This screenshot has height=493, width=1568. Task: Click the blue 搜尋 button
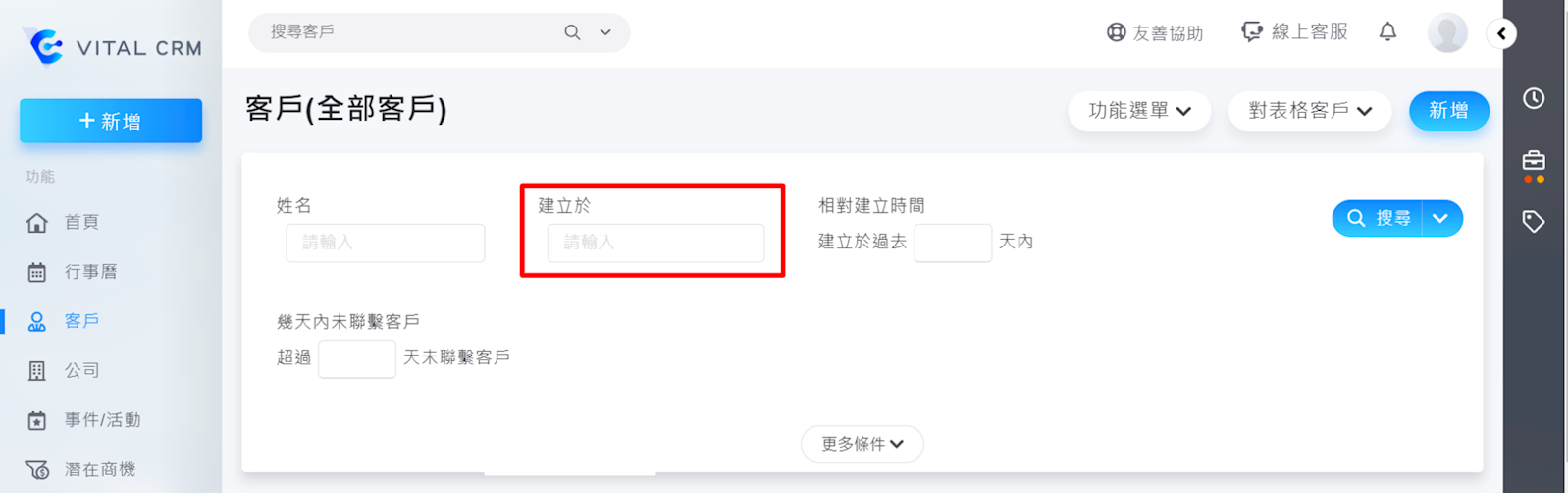point(1379,218)
